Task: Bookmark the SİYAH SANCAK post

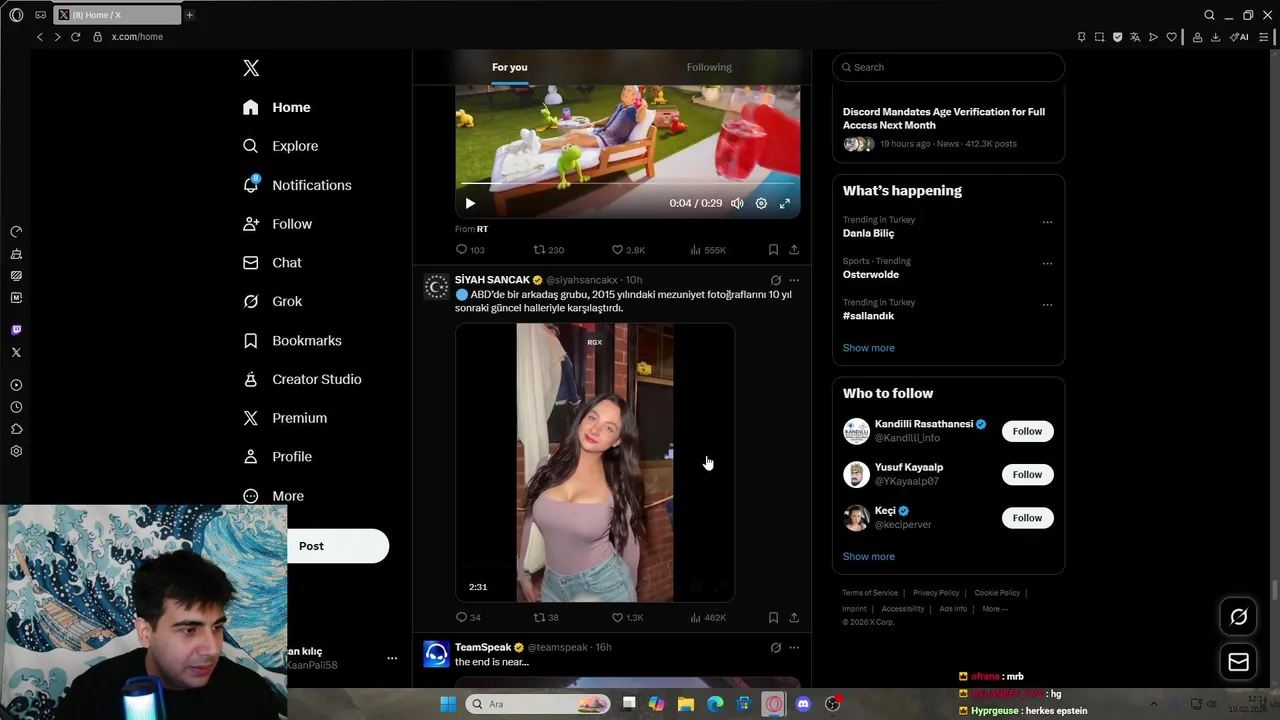Action: click(x=773, y=618)
